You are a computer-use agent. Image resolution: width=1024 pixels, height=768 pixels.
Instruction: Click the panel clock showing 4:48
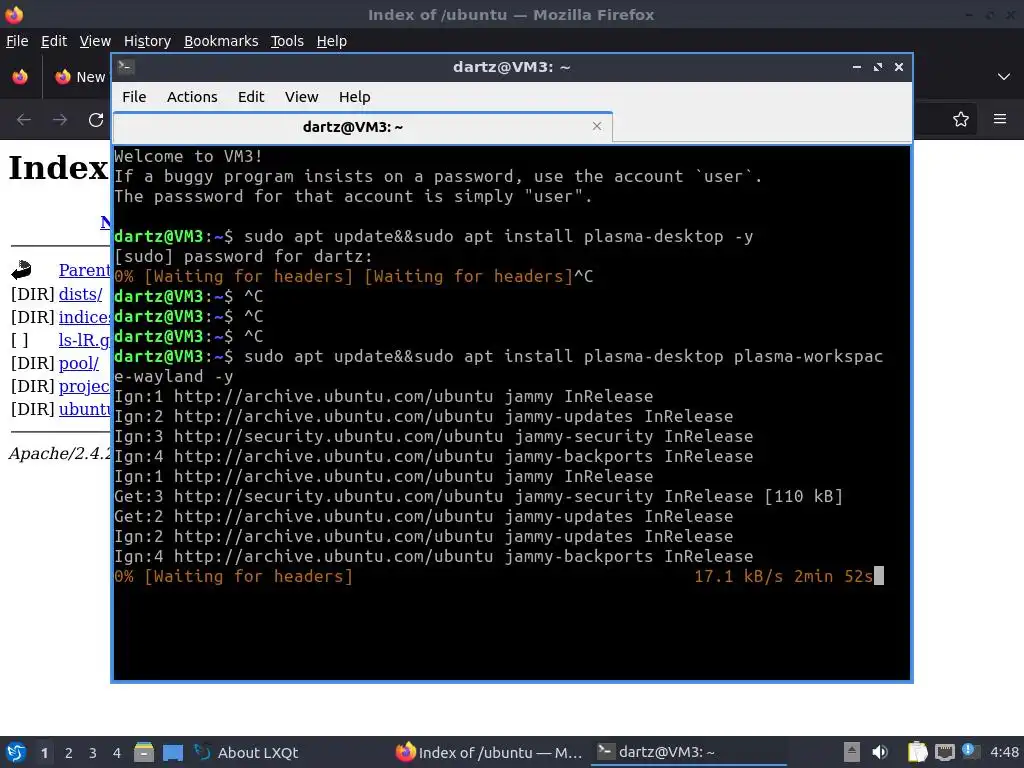(x=1004, y=752)
